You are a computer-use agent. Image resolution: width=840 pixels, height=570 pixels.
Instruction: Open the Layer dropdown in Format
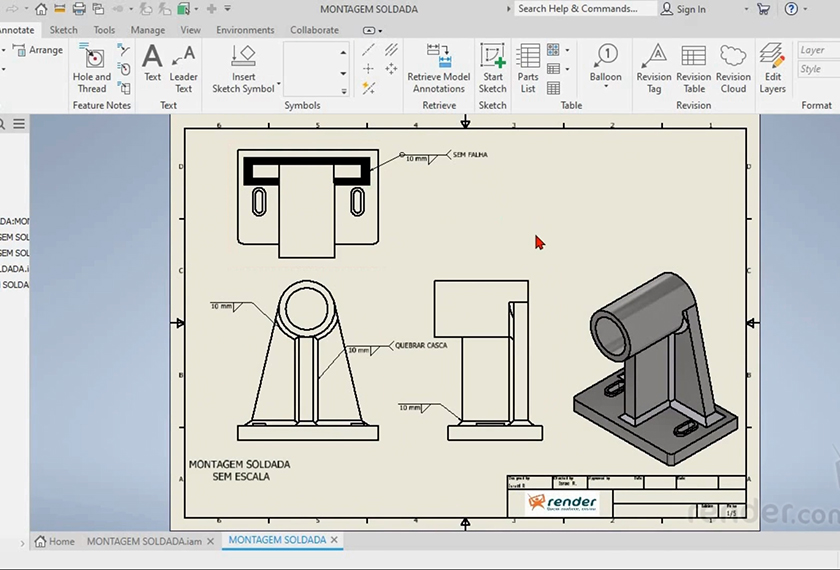click(x=817, y=50)
